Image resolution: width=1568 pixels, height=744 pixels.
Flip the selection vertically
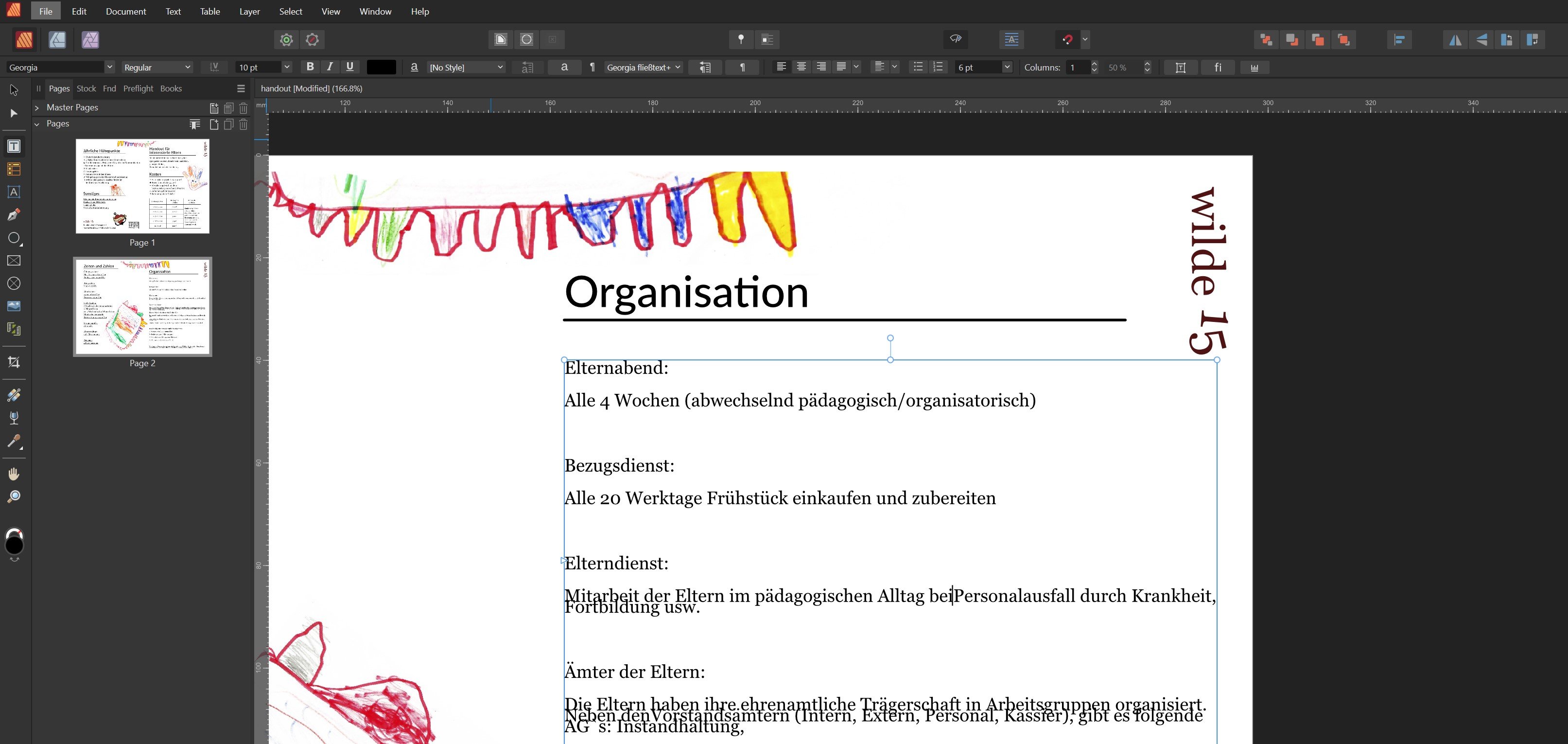[1481, 39]
